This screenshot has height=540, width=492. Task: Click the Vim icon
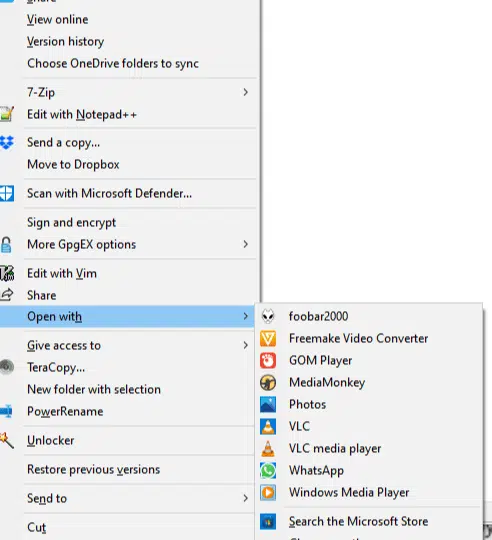(x=7, y=273)
